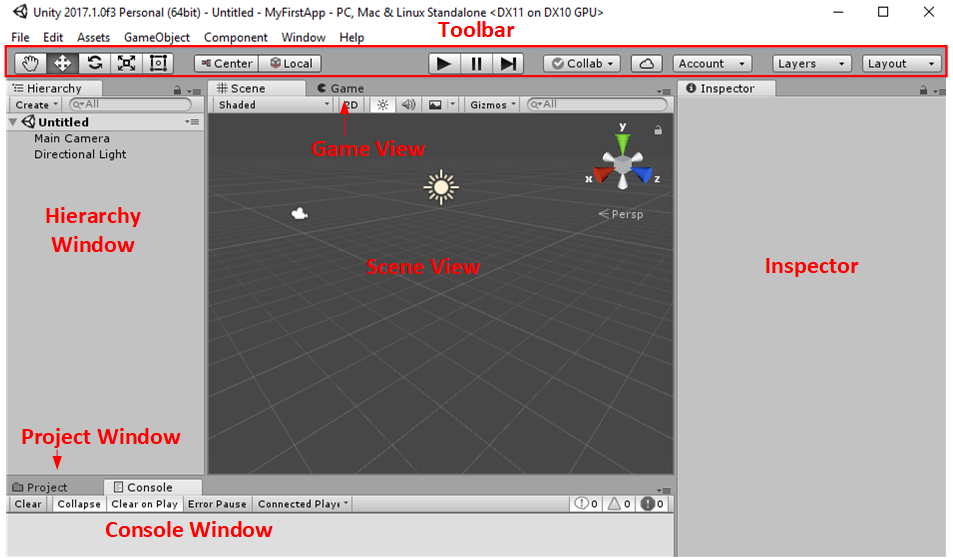Image resolution: width=953 pixels, height=558 pixels.
Task: Step forward one frame
Action: coord(507,63)
